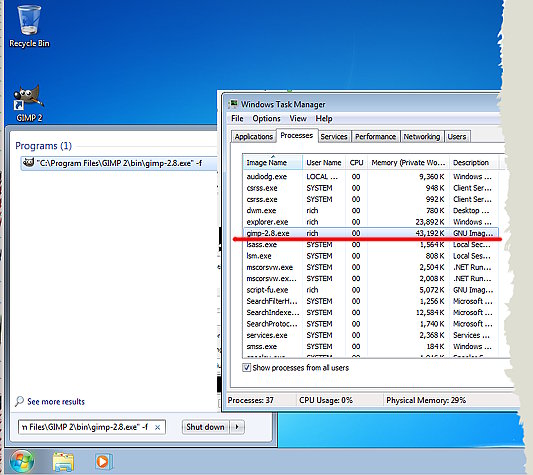Expand the Shut down options arrow
Image resolution: width=533 pixels, height=475 pixels.
[237, 427]
